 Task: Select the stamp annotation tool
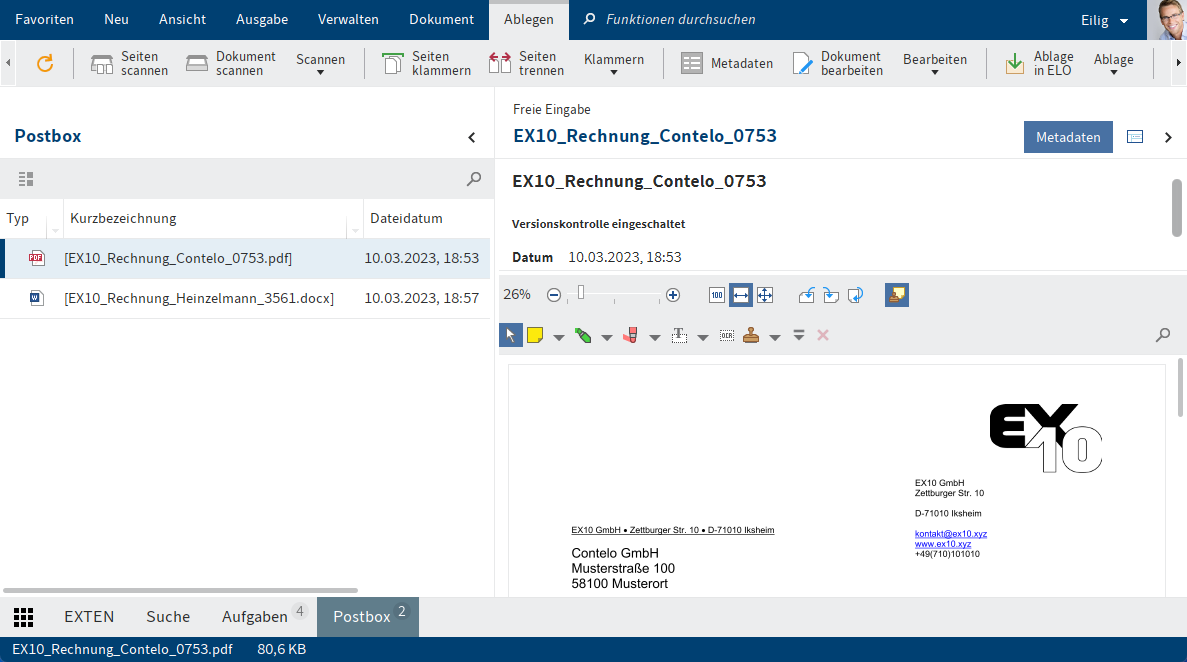click(751, 336)
